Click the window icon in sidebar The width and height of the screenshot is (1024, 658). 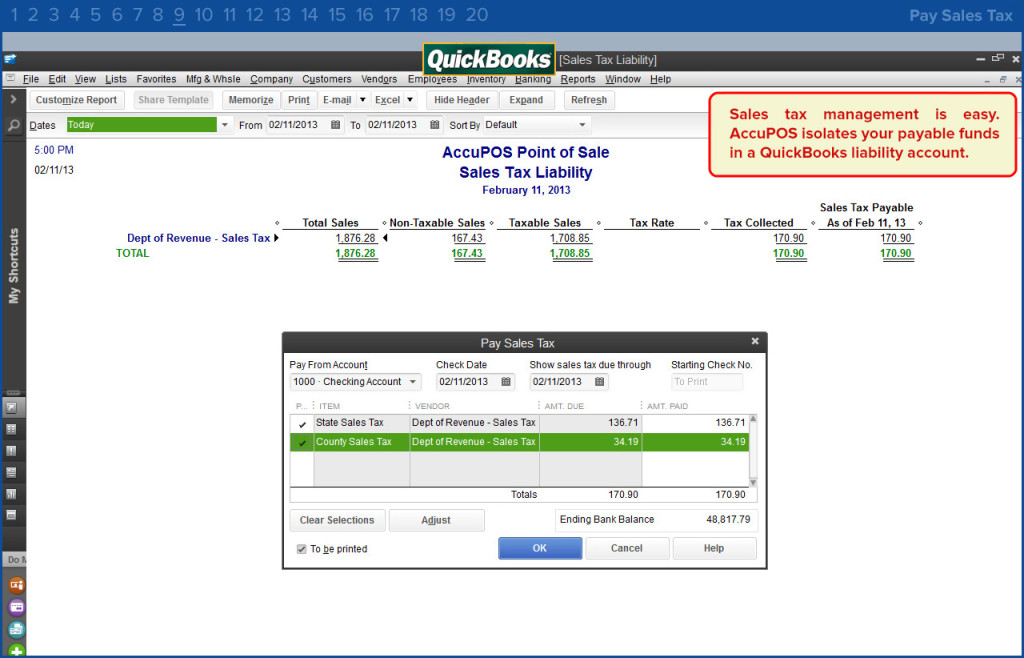point(12,515)
